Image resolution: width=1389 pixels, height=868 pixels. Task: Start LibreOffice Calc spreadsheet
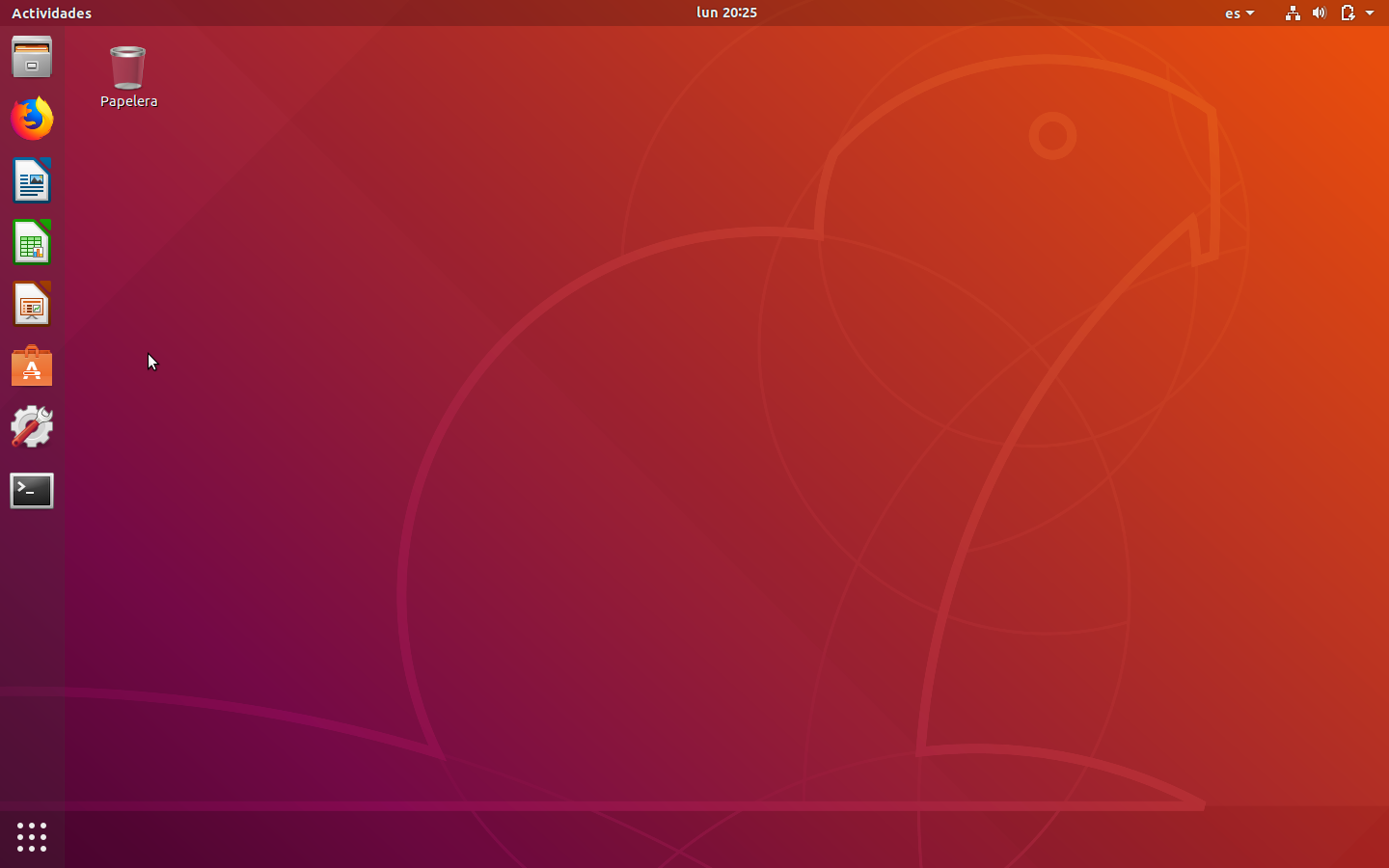click(x=32, y=242)
